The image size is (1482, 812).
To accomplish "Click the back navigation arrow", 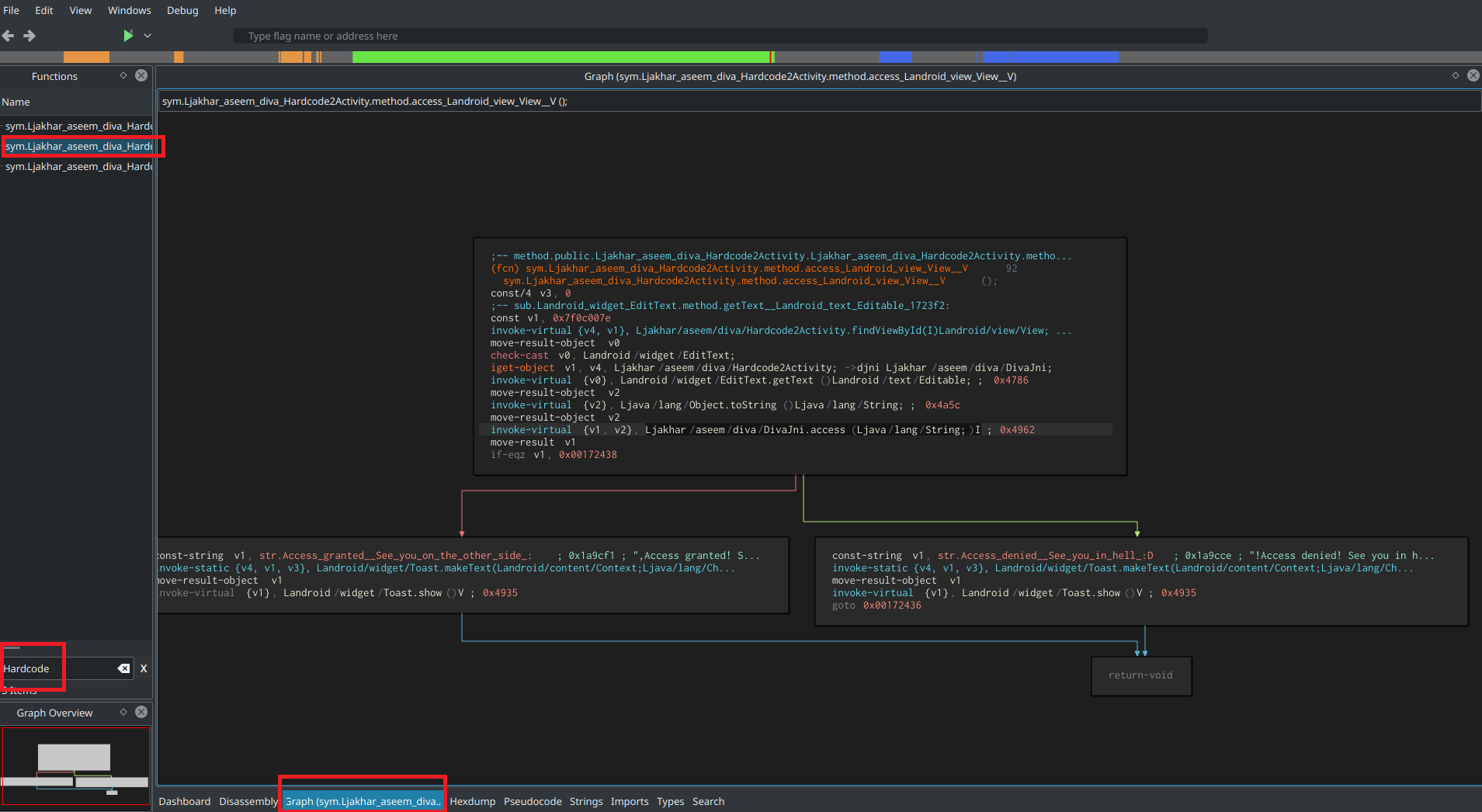I will pyautogui.click(x=9, y=35).
